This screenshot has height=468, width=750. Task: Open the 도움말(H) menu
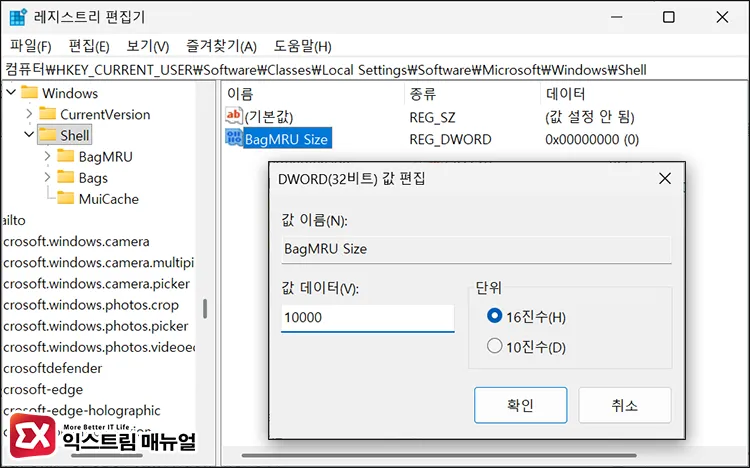302,46
